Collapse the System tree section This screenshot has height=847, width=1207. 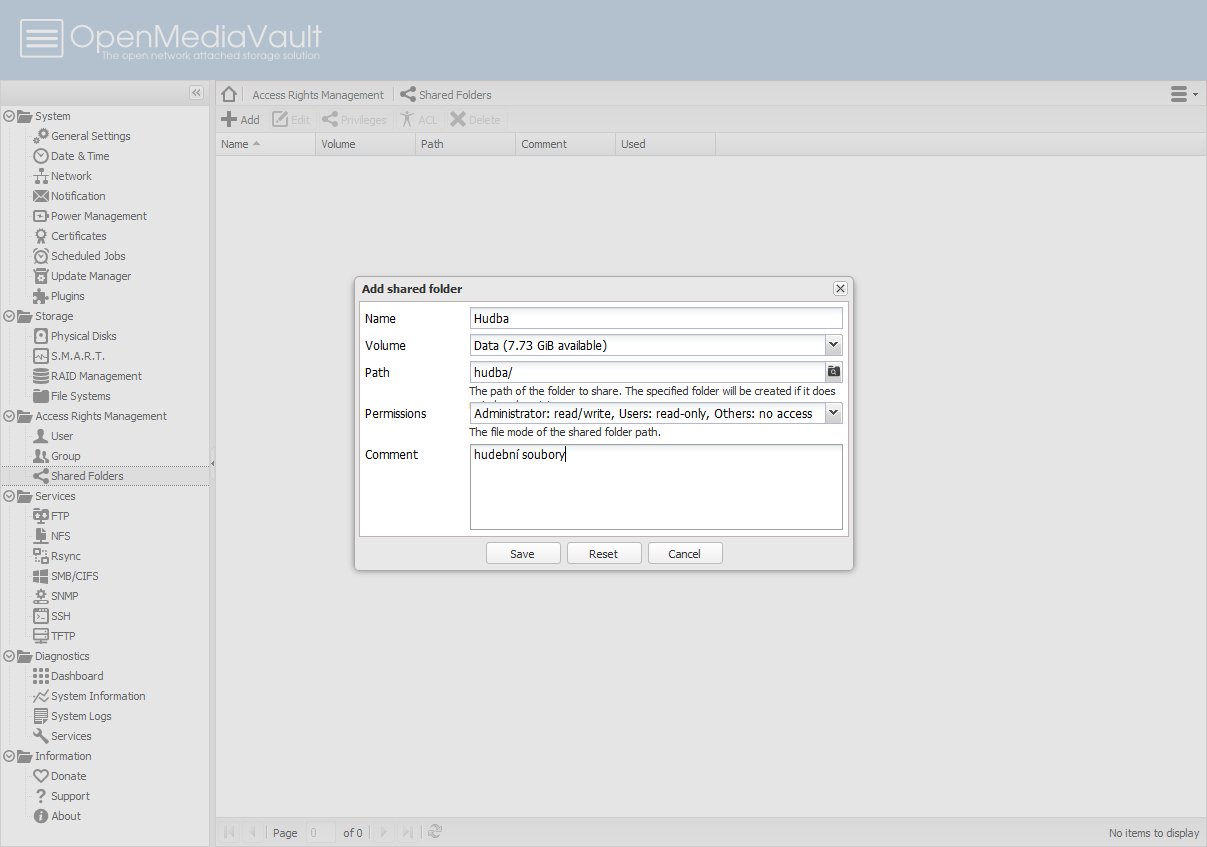click(x=9, y=116)
